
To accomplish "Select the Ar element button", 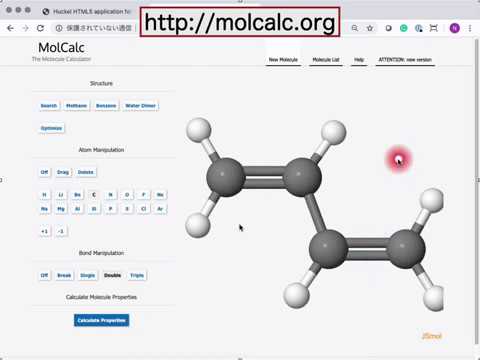I will pos(160,209).
